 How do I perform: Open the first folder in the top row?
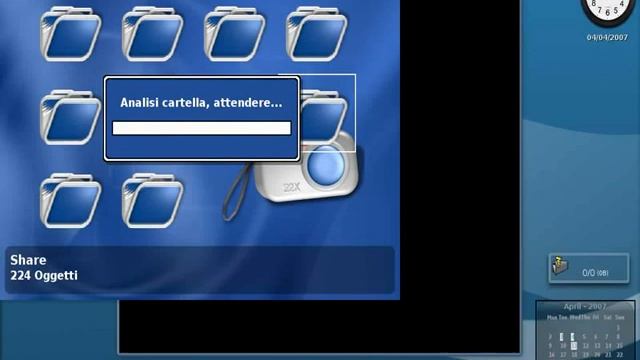coord(71,34)
